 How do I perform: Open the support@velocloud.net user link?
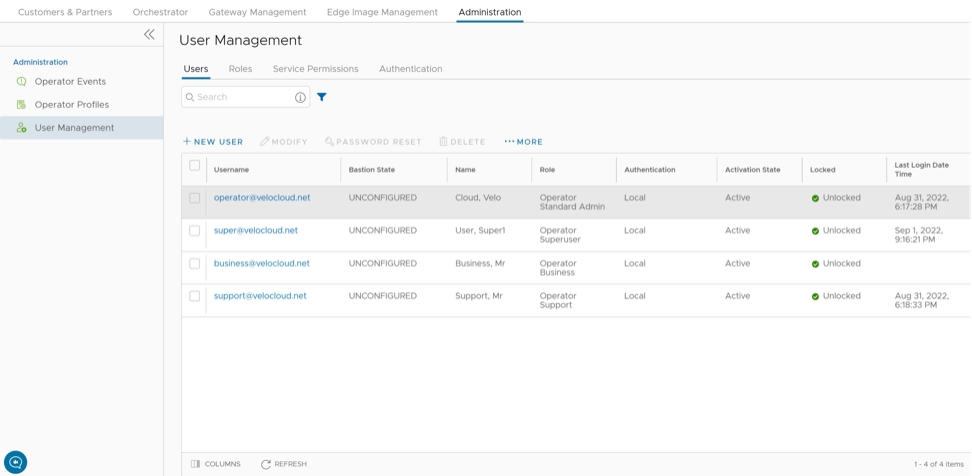click(260, 296)
